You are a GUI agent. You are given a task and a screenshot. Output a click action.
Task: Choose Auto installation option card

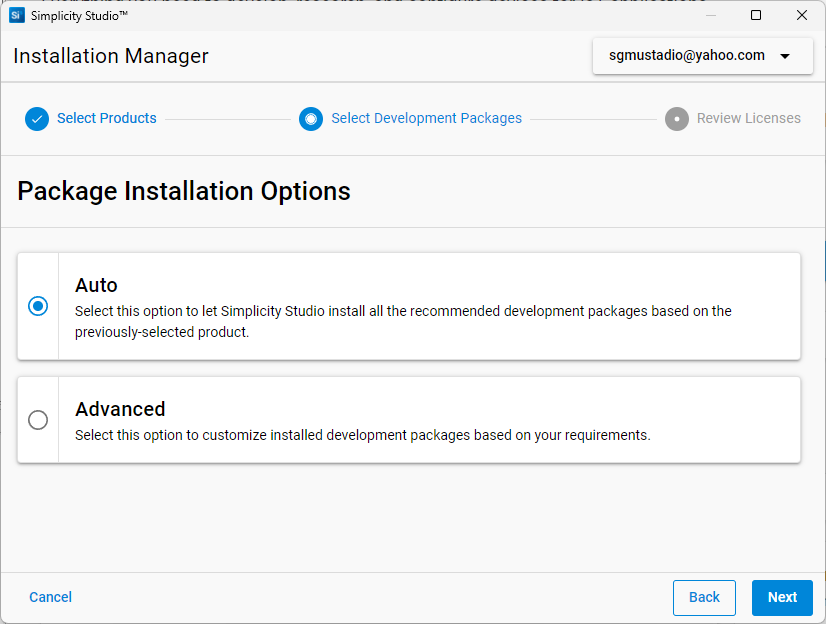pyautogui.click(x=400, y=307)
